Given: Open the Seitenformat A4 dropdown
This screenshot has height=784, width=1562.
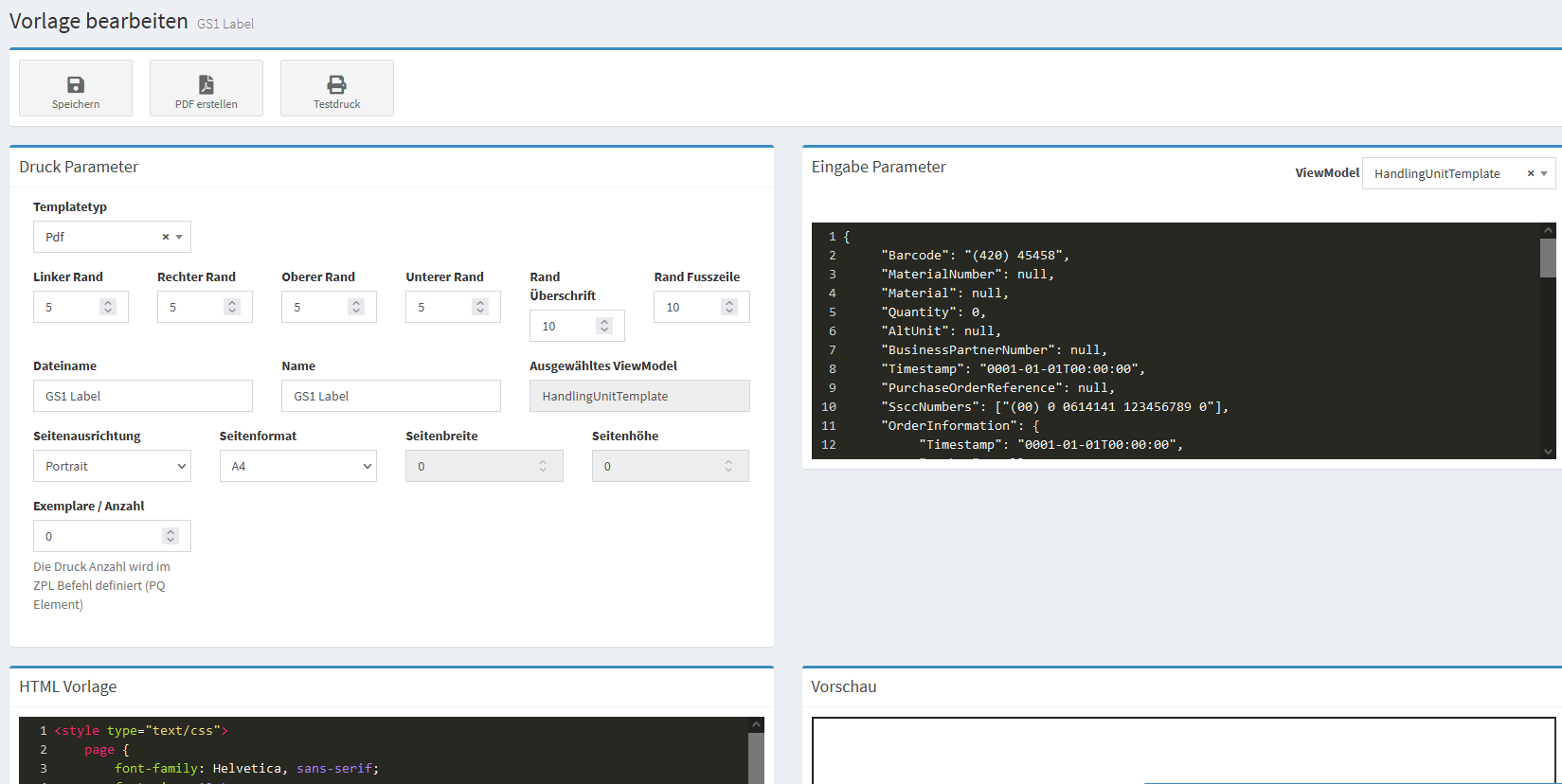Looking at the screenshot, I should 298,466.
